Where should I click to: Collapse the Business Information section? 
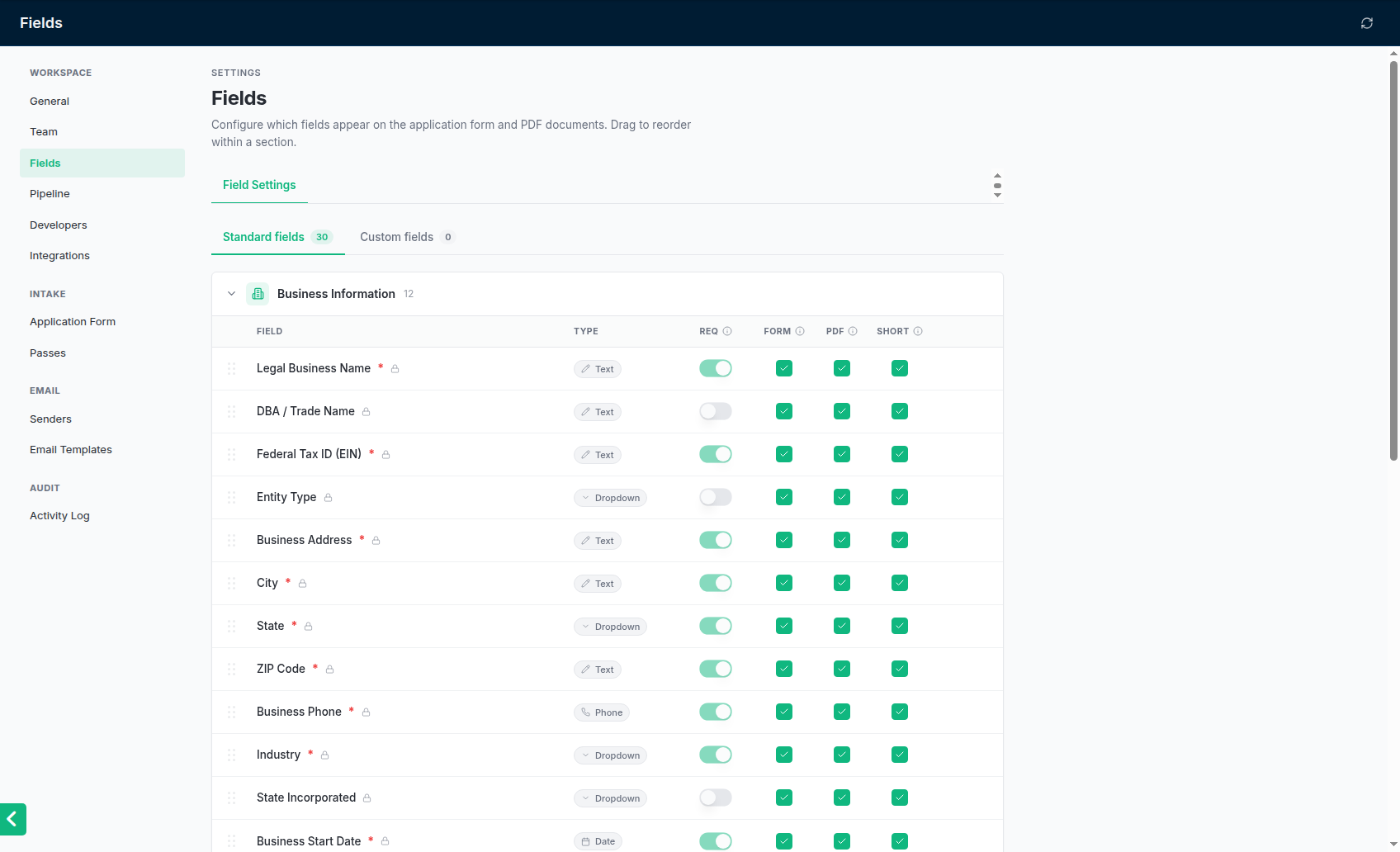[x=232, y=294]
